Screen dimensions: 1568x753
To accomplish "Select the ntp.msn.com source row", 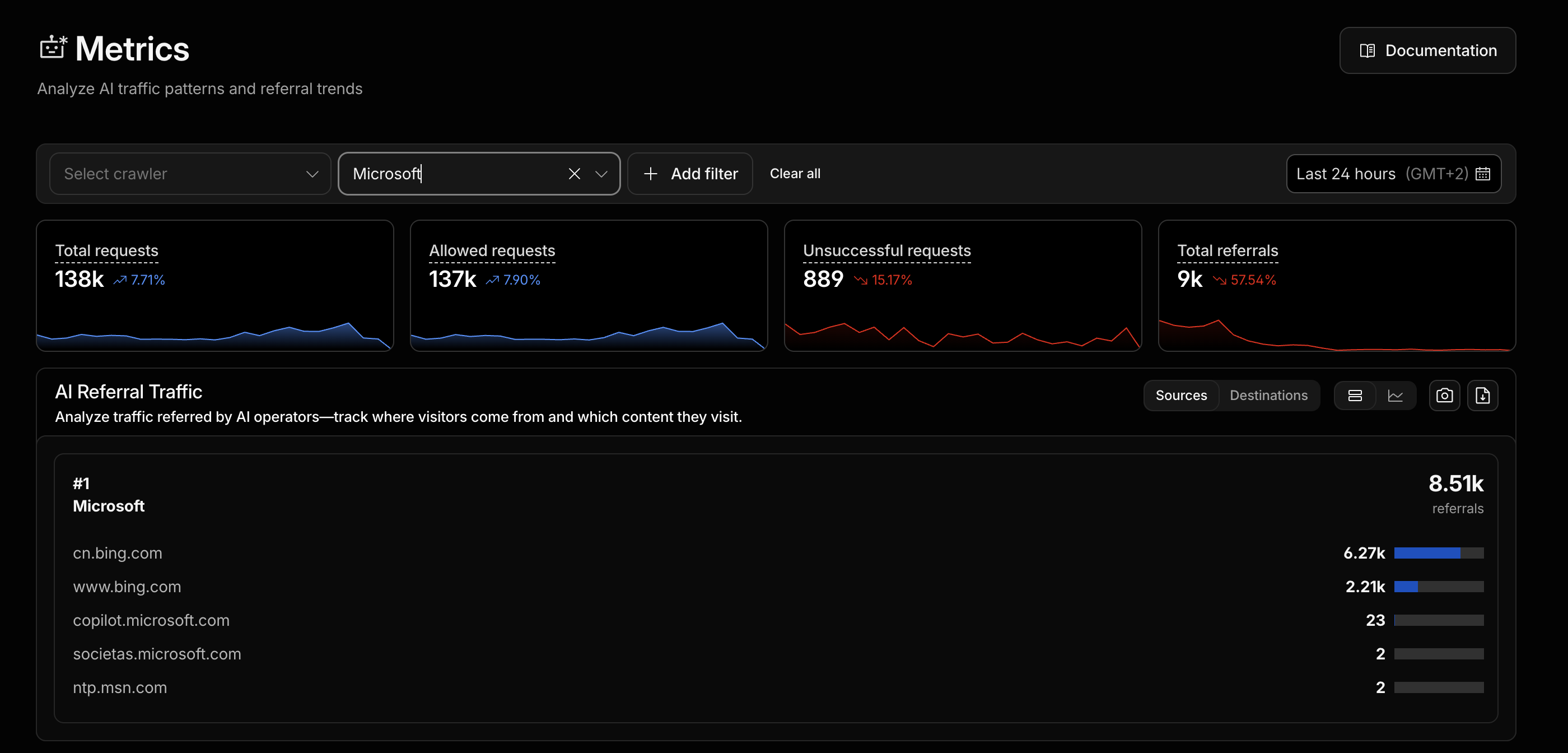I will click(x=778, y=687).
